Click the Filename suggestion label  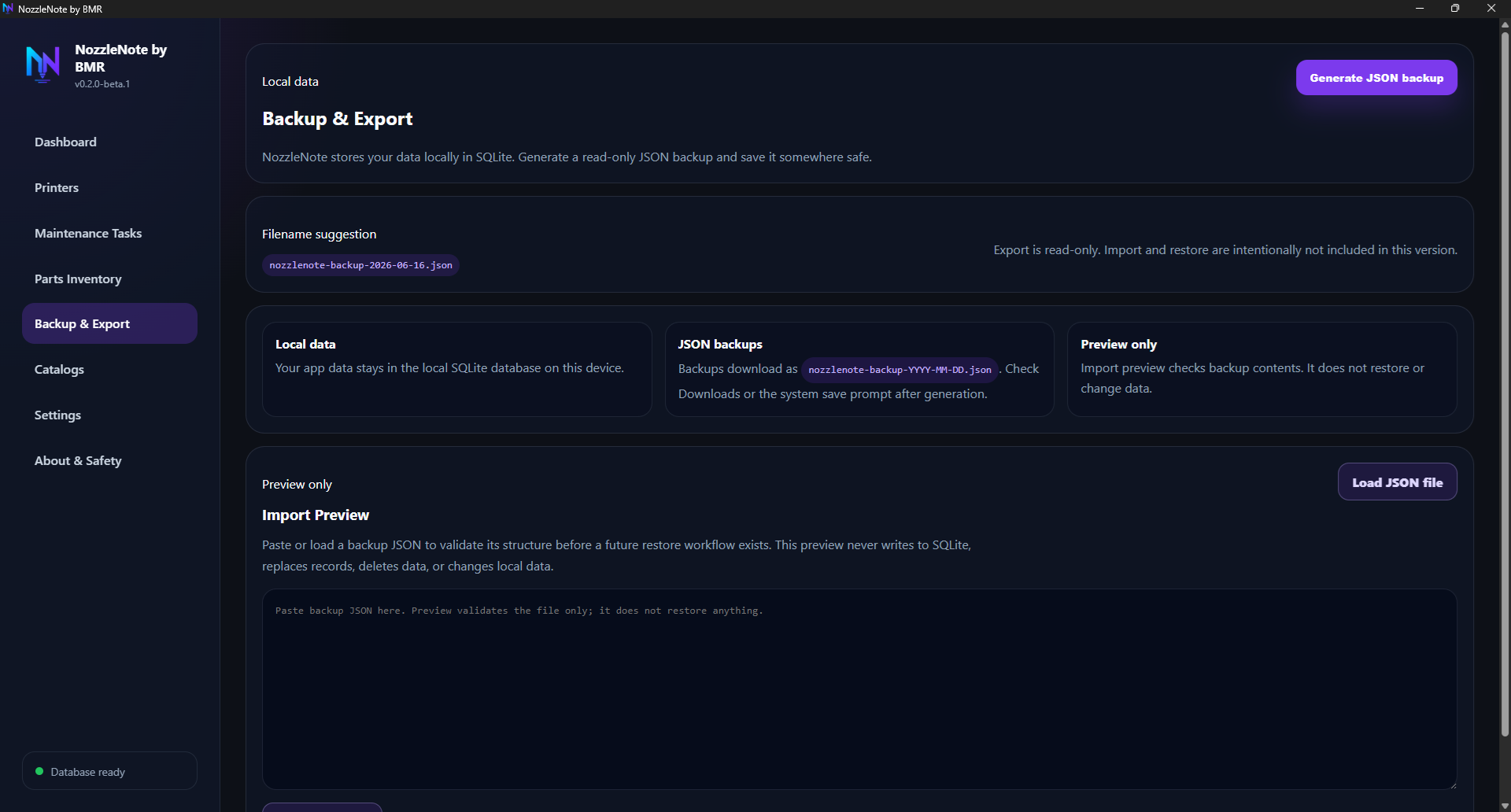click(x=319, y=234)
